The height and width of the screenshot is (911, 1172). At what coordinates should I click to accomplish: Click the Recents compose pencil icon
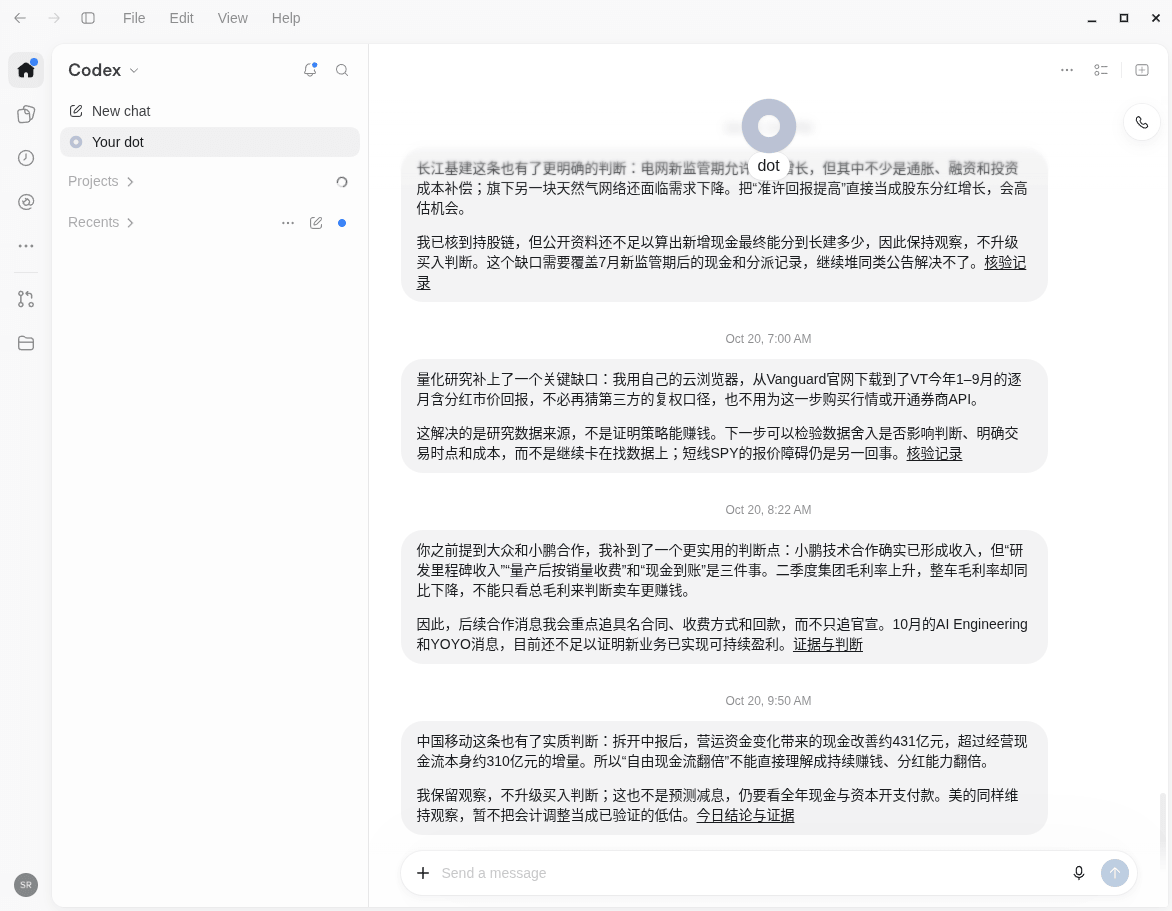coord(316,223)
